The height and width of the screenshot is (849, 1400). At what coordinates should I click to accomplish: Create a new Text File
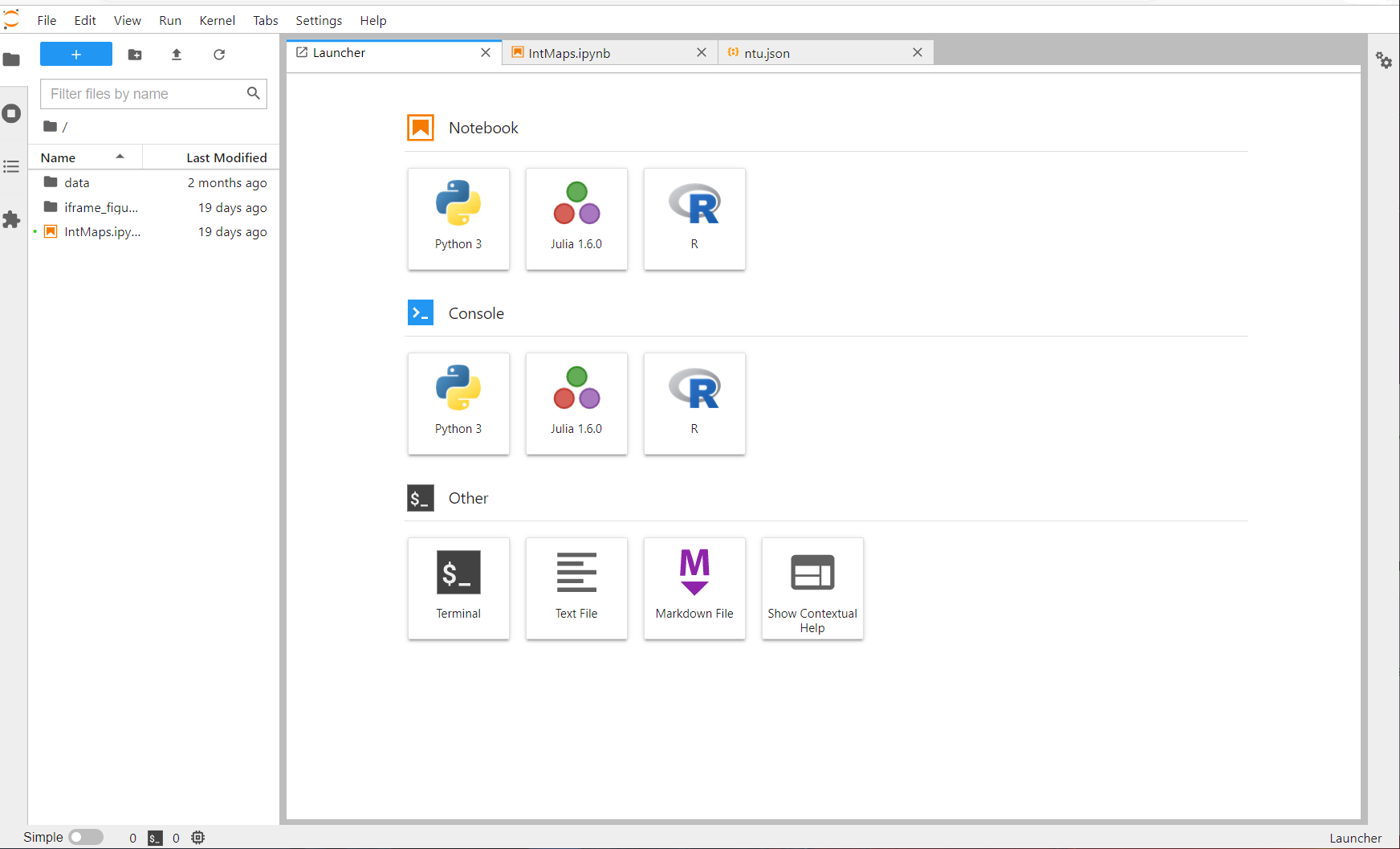(576, 588)
